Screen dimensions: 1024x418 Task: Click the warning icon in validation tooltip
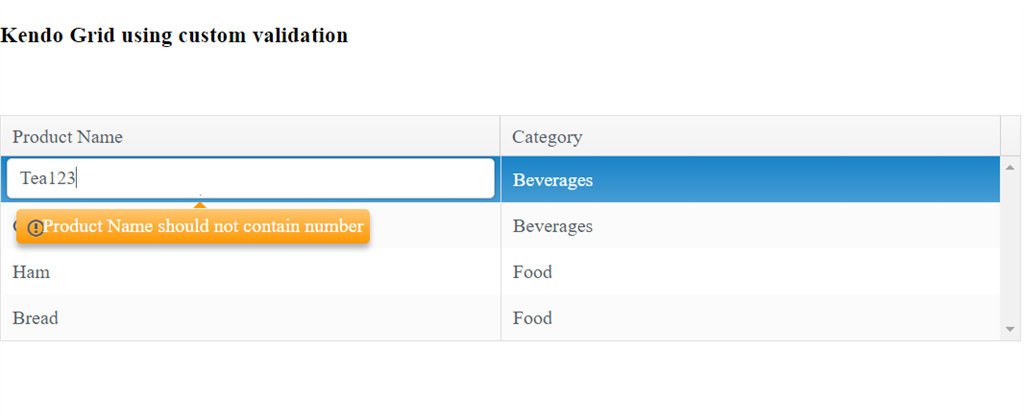[35, 228]
